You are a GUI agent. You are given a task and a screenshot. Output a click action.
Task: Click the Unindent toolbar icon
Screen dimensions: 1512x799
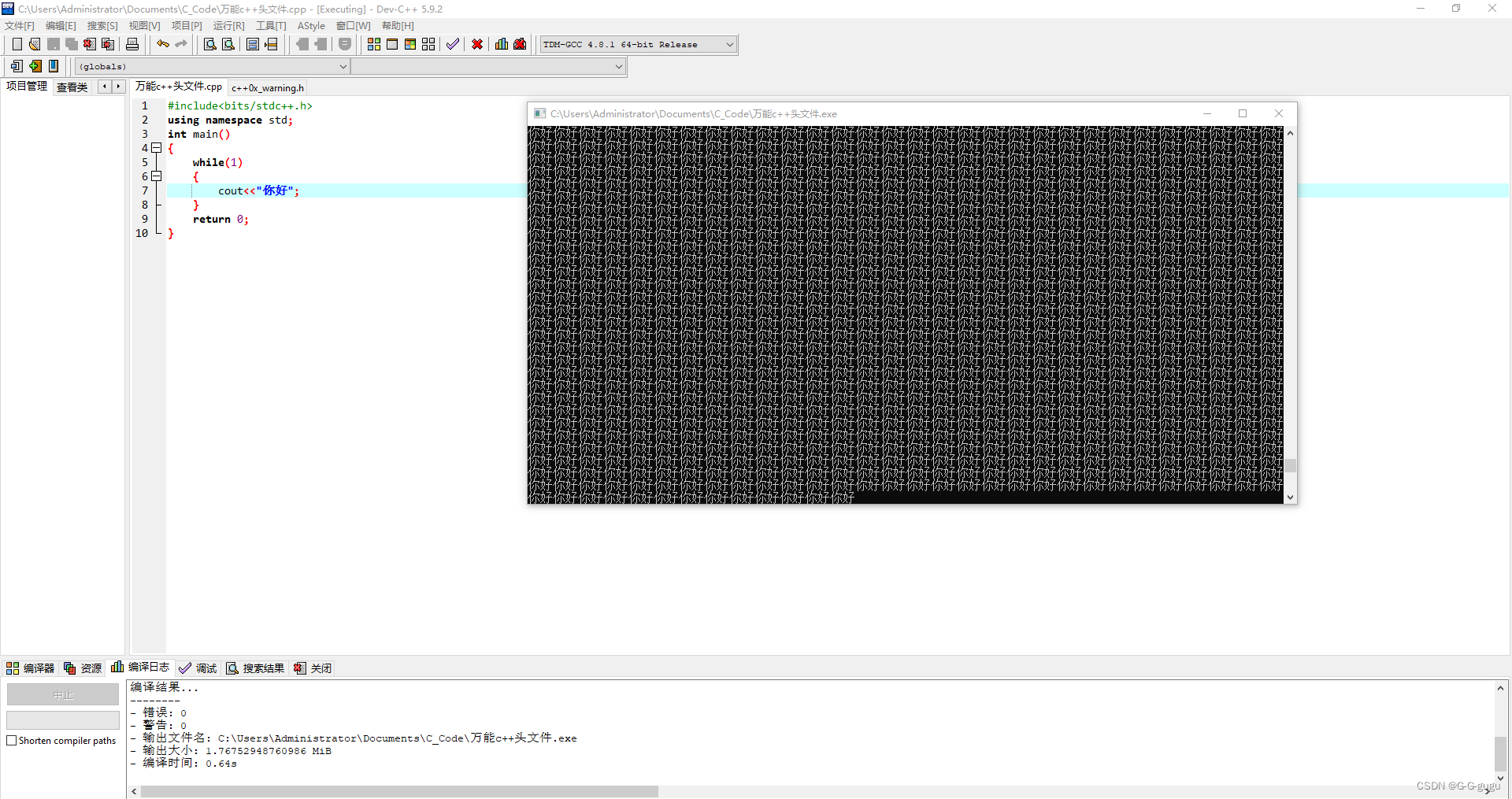(321, 44)
